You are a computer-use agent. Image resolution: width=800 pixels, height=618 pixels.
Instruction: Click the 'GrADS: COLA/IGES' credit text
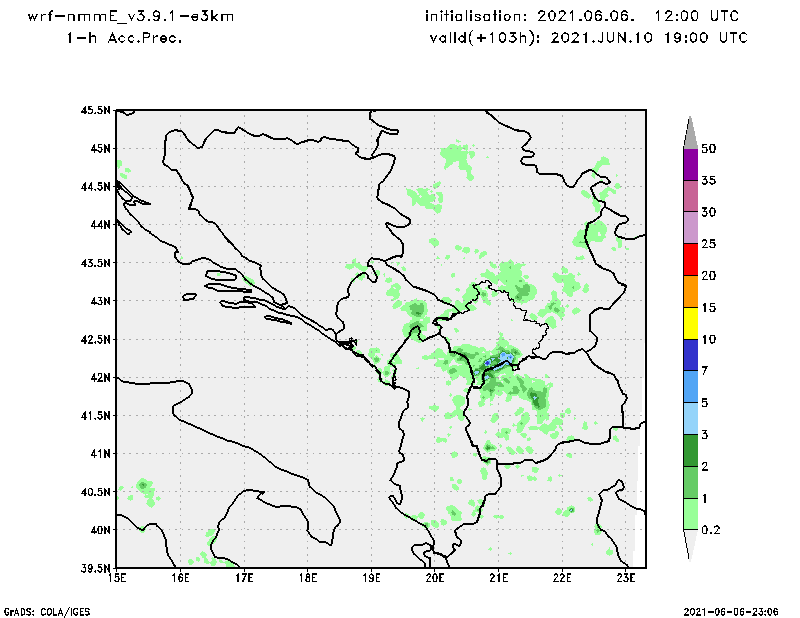(x=47, y=611)
